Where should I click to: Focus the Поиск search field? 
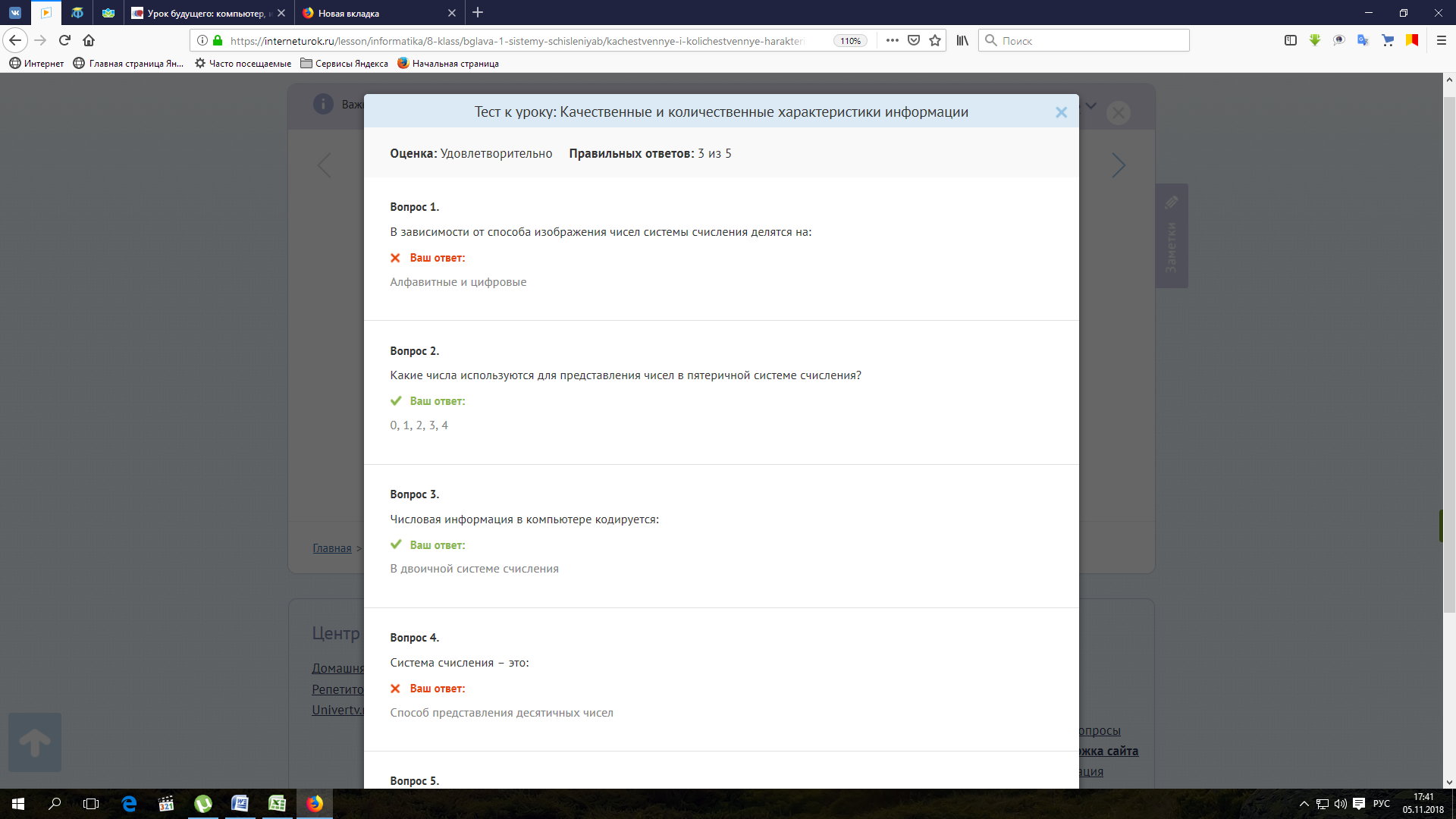pyautogui.click(x=1084, y=40)
